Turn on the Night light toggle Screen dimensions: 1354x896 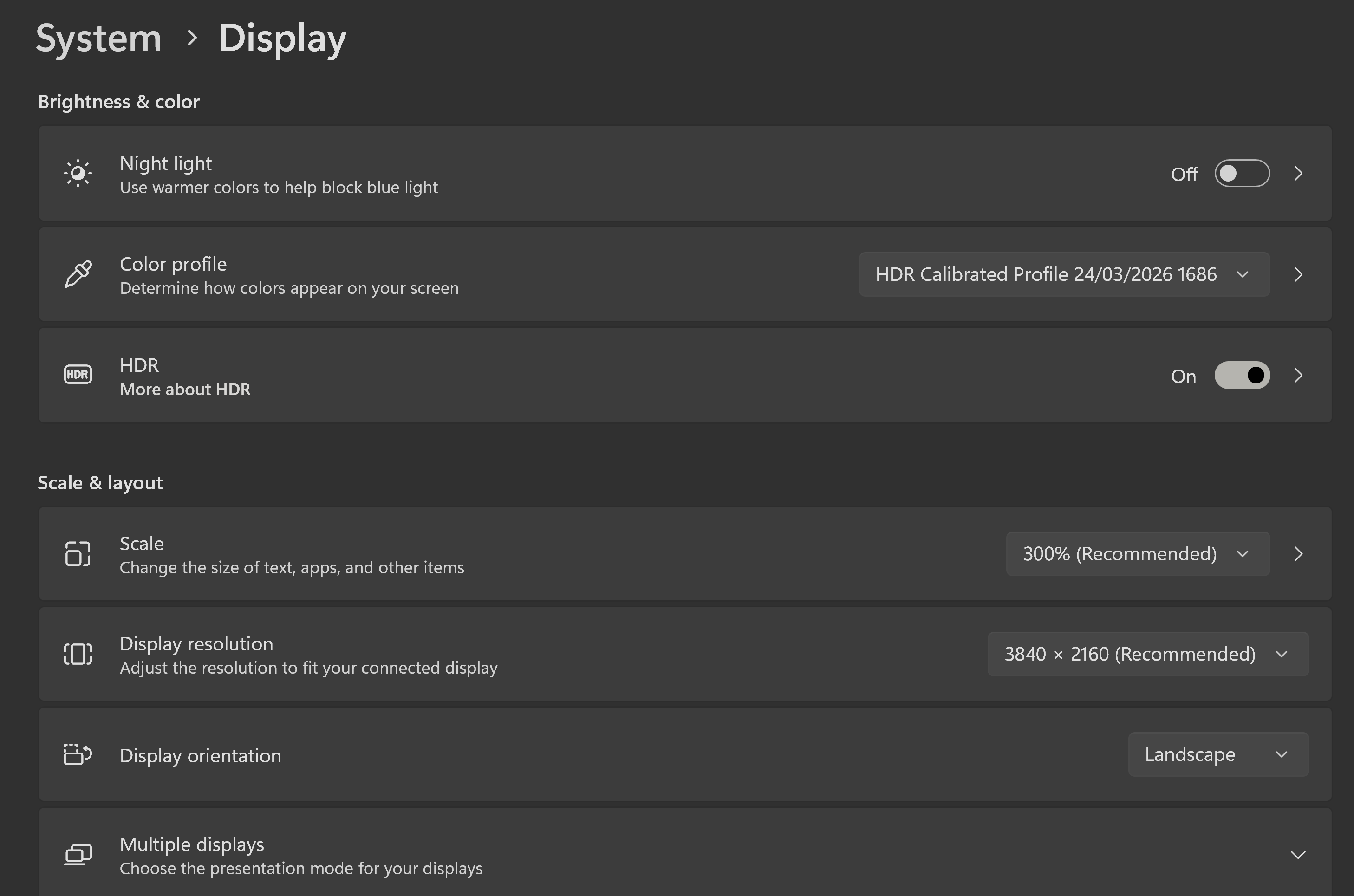(1242, 173)
